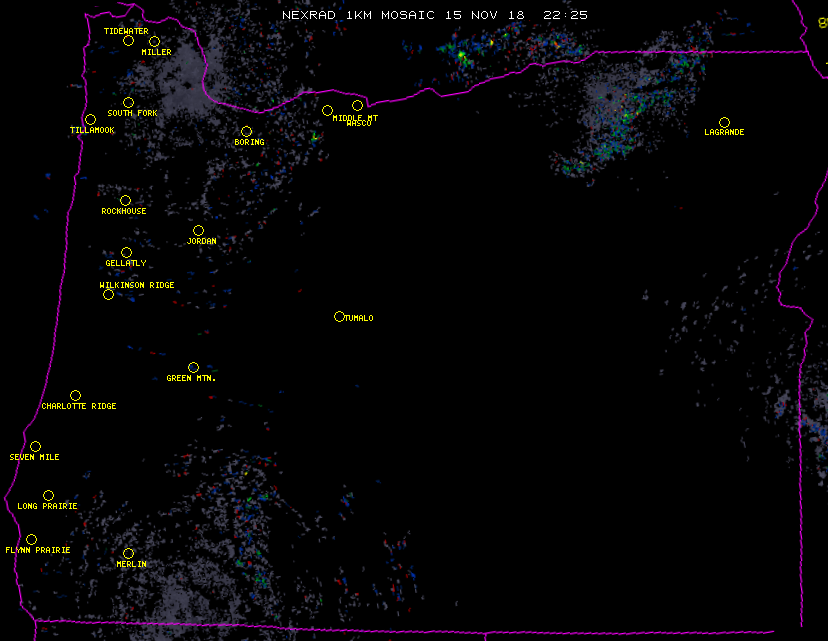This screenshot has height=641, width=828.
Task: Click the Rockhouse station circle marker
Action: pos(125,200)
